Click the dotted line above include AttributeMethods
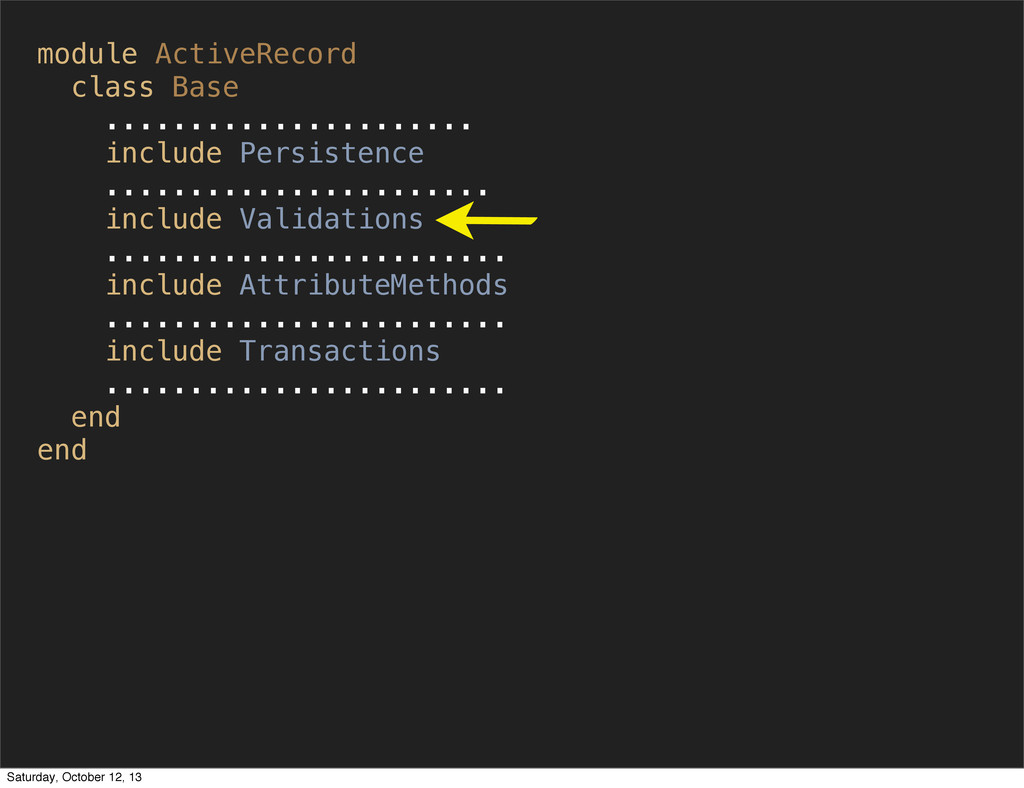 coord(306,258)
